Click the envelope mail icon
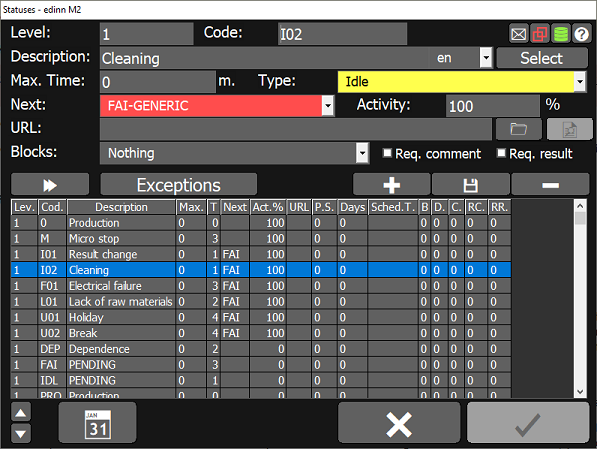This screenshot has width=598, height=450. (518, 34)
